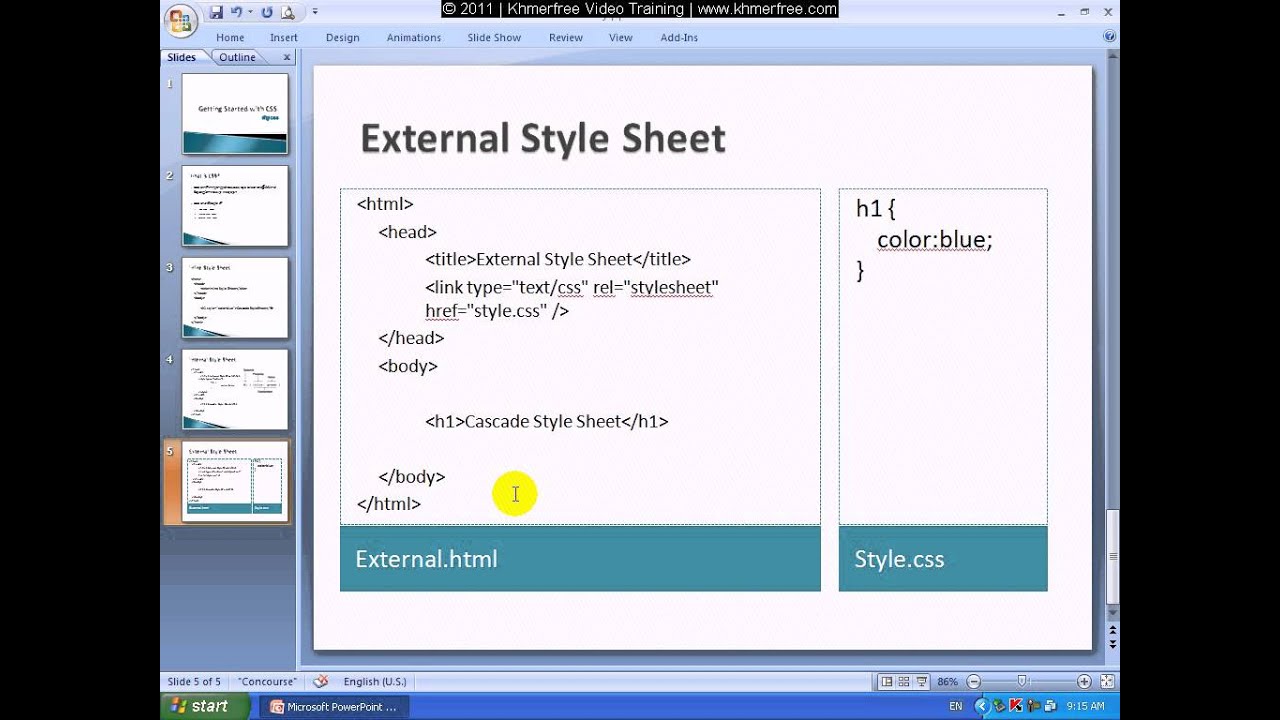
Task: Select slide 3 thumbnail
Action: point(235,298)
